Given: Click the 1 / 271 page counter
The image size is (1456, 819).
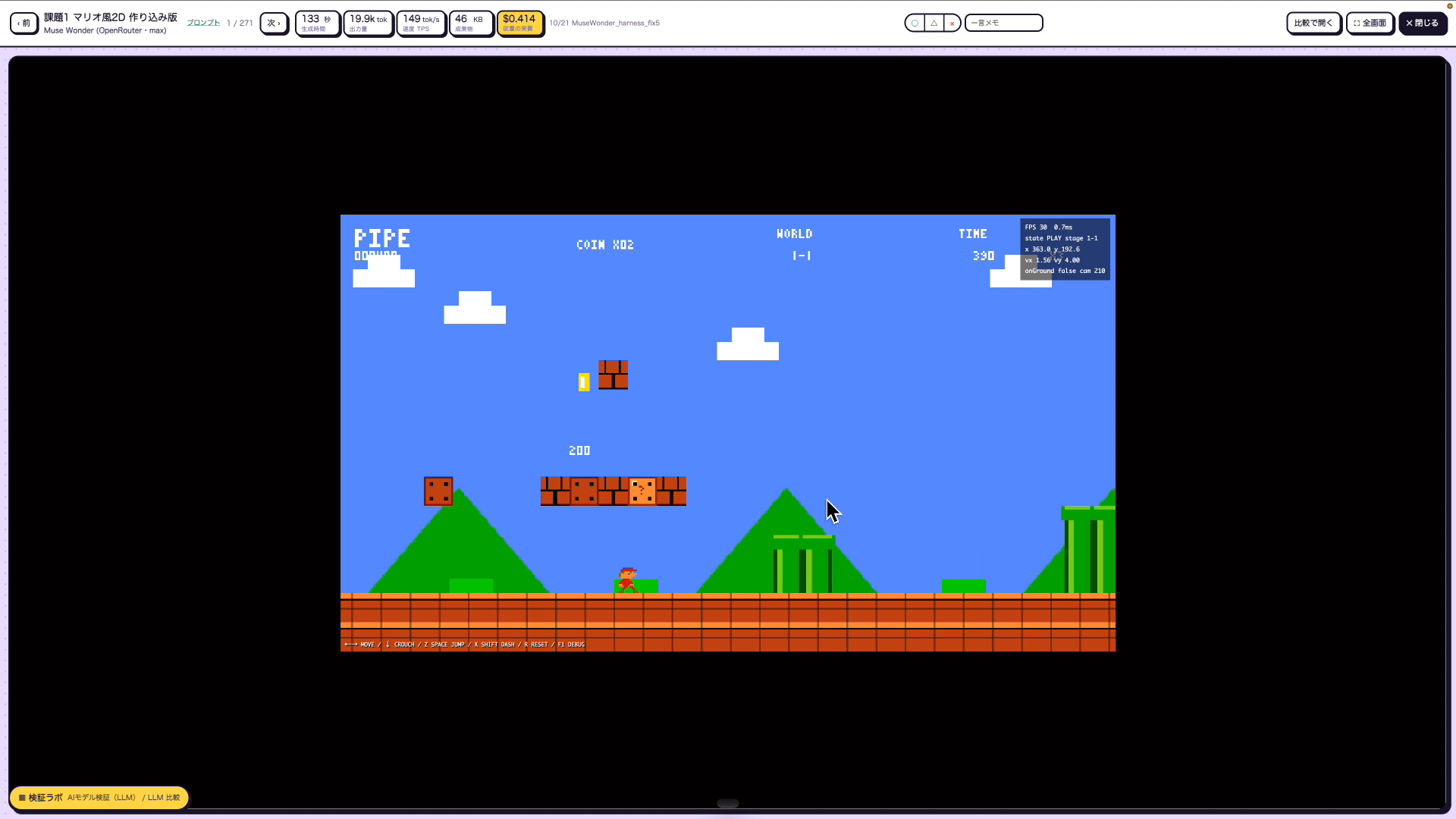Looking at the screenshot, I should pos(240,23).
